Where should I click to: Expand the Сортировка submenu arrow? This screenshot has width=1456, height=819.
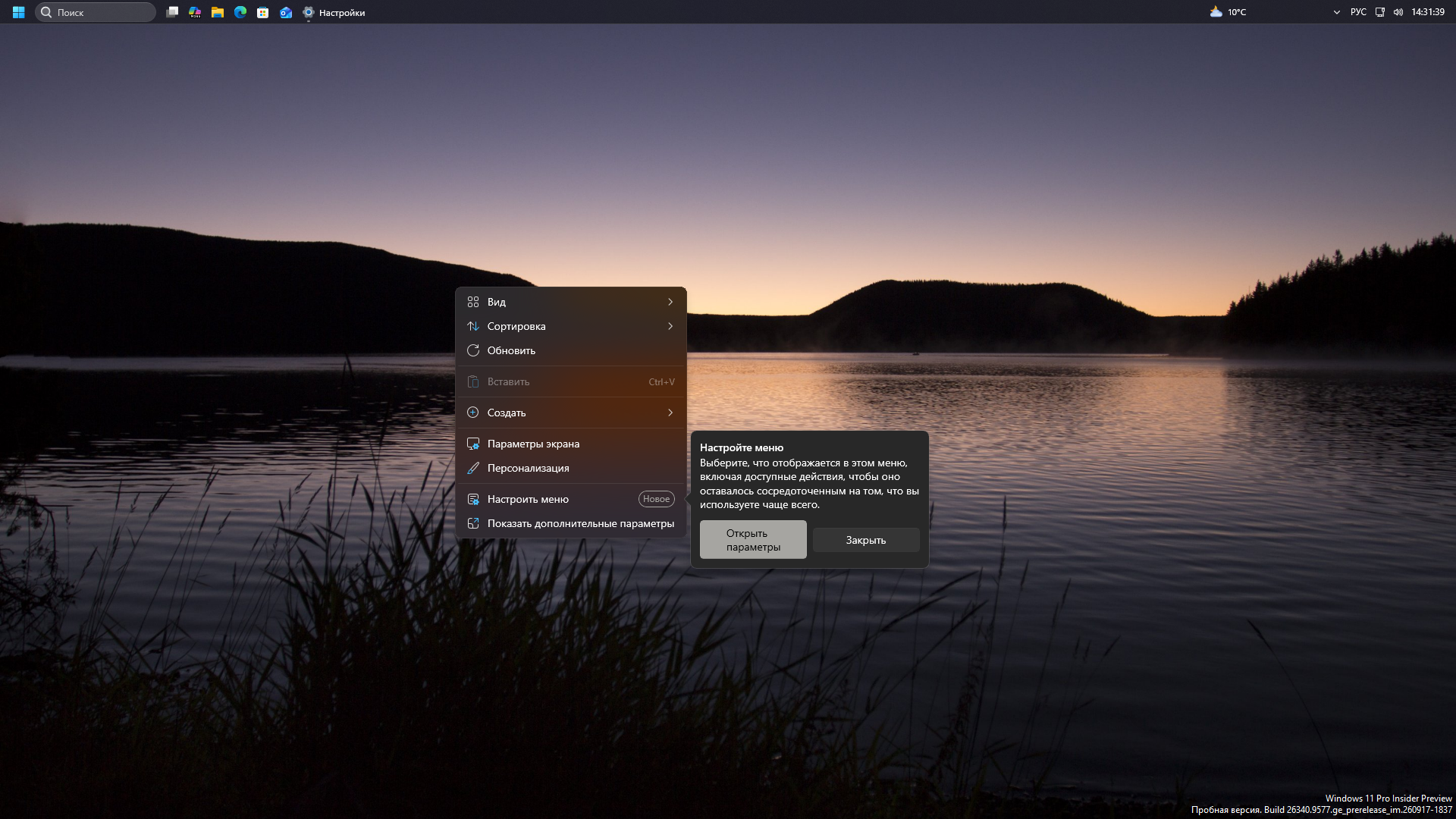coord(670,326)
